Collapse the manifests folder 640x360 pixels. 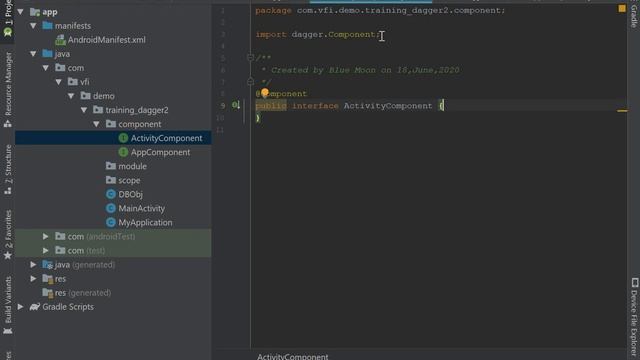(33, 26)
